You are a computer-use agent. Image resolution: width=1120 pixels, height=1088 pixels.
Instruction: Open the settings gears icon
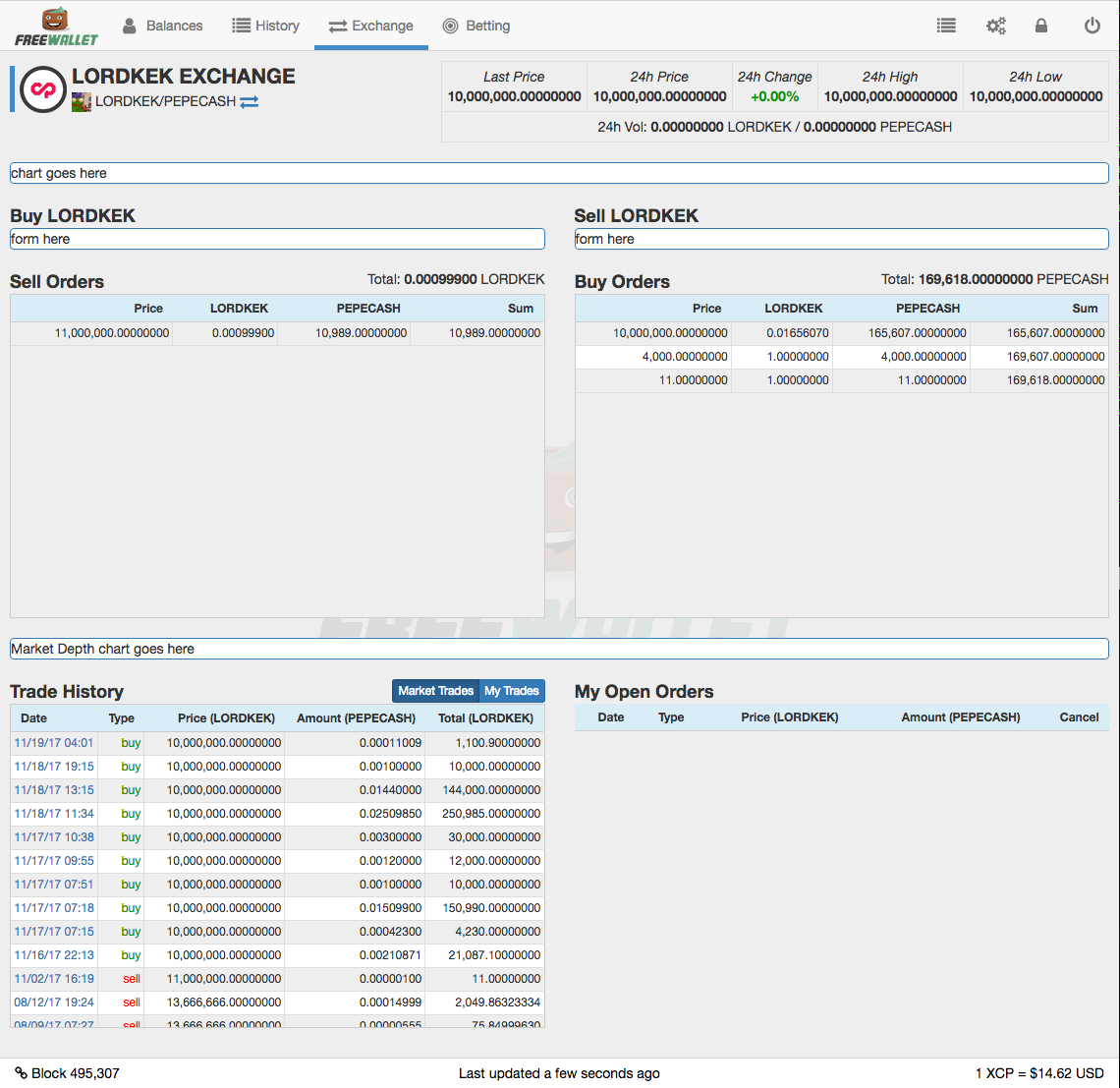pyautogui.click(x=995, y=26)
